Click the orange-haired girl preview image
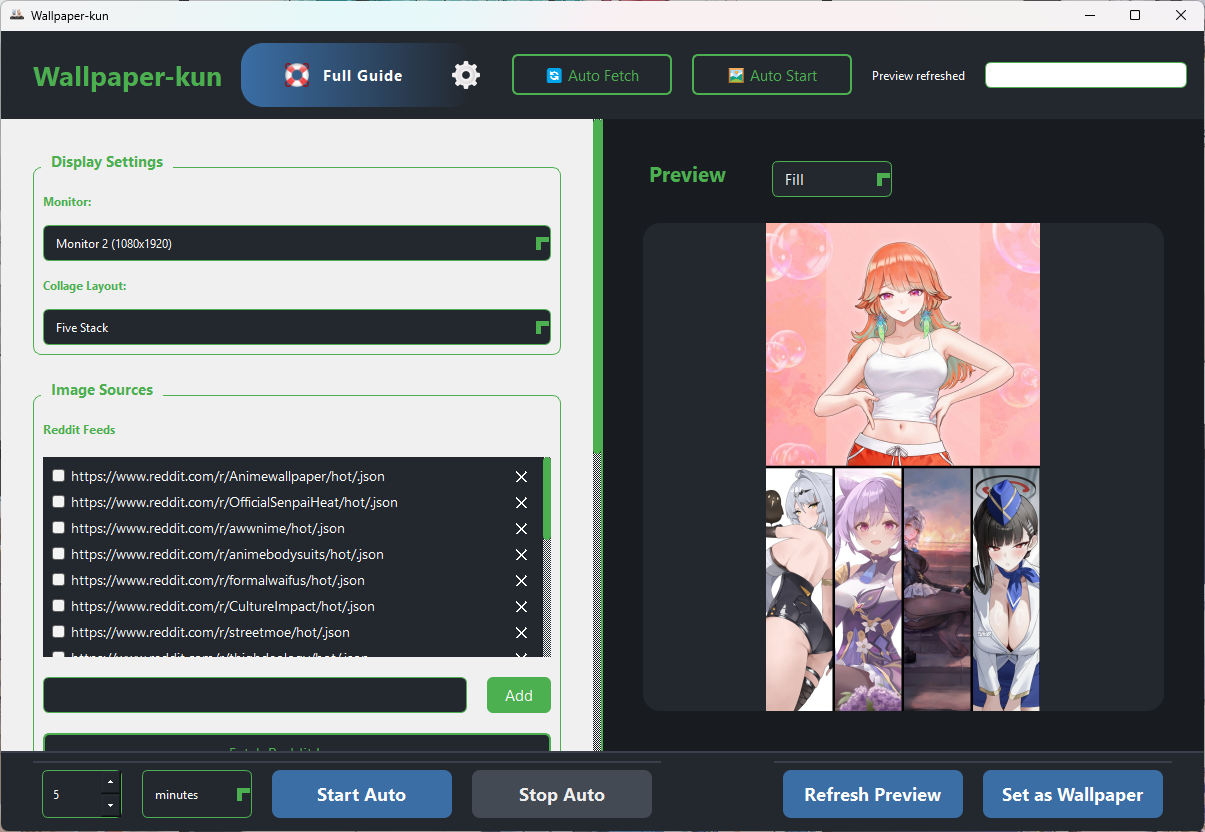 click(903, 344)
